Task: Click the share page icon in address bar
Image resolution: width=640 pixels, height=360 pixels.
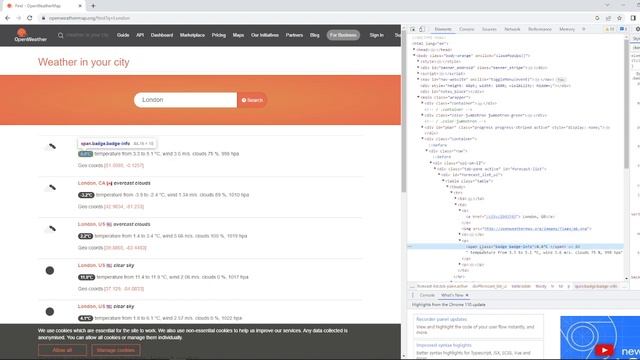Action: click(x=608, y=18)
